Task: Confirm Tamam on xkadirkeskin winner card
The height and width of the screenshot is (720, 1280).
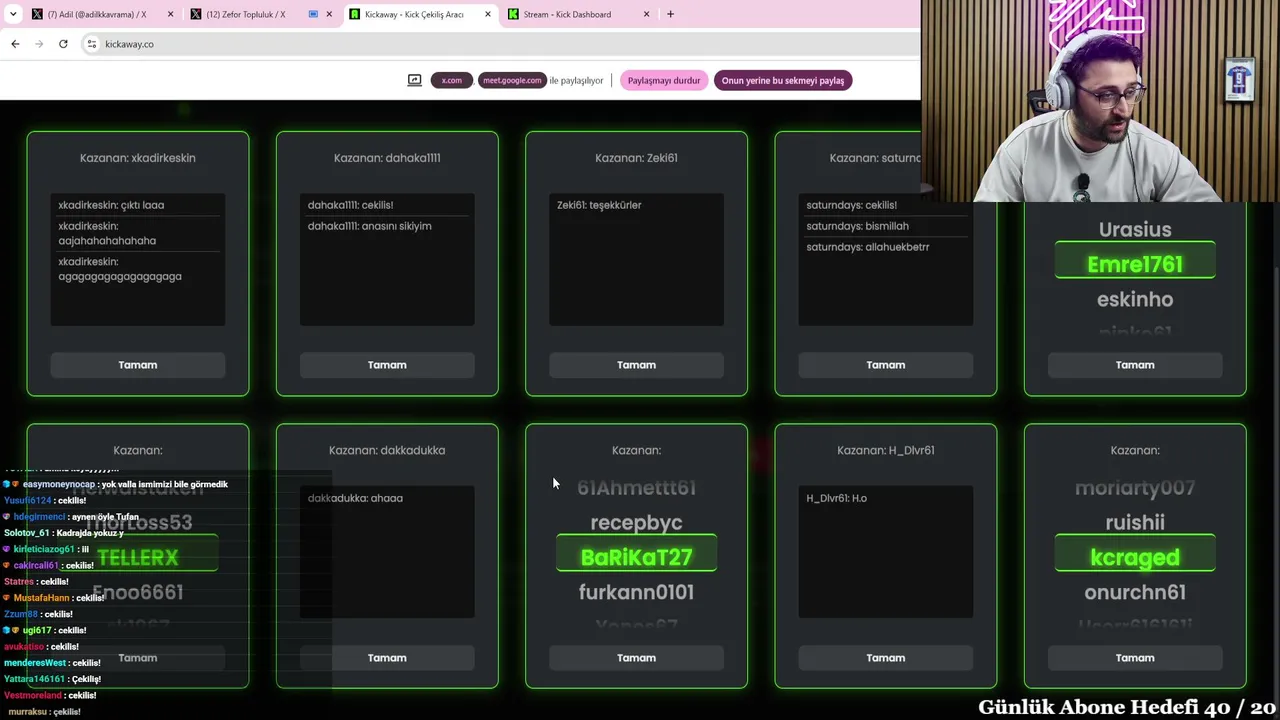Action: click(138, 365)
